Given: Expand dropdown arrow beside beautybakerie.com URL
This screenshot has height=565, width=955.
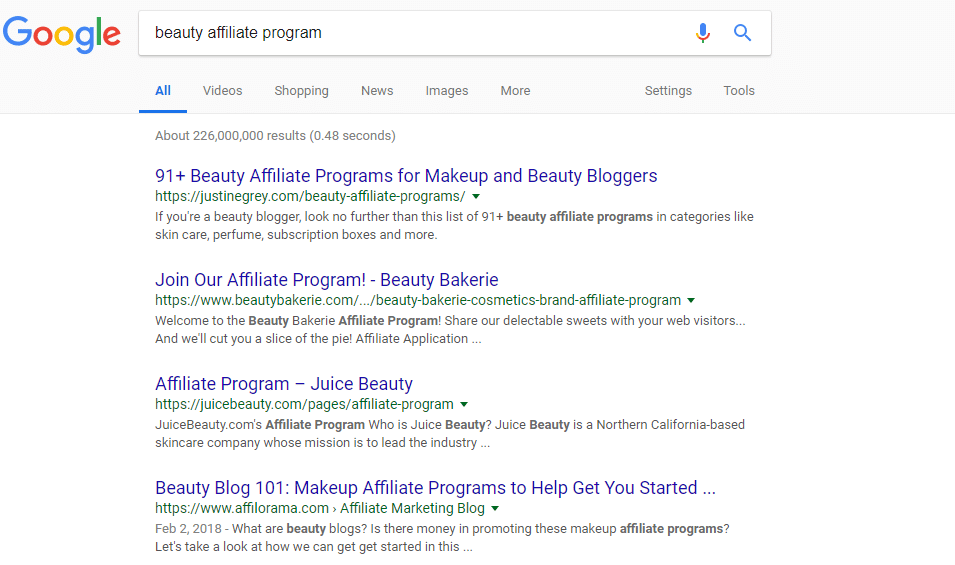Looking at the screenshot, I should click(x=691, y=301).
